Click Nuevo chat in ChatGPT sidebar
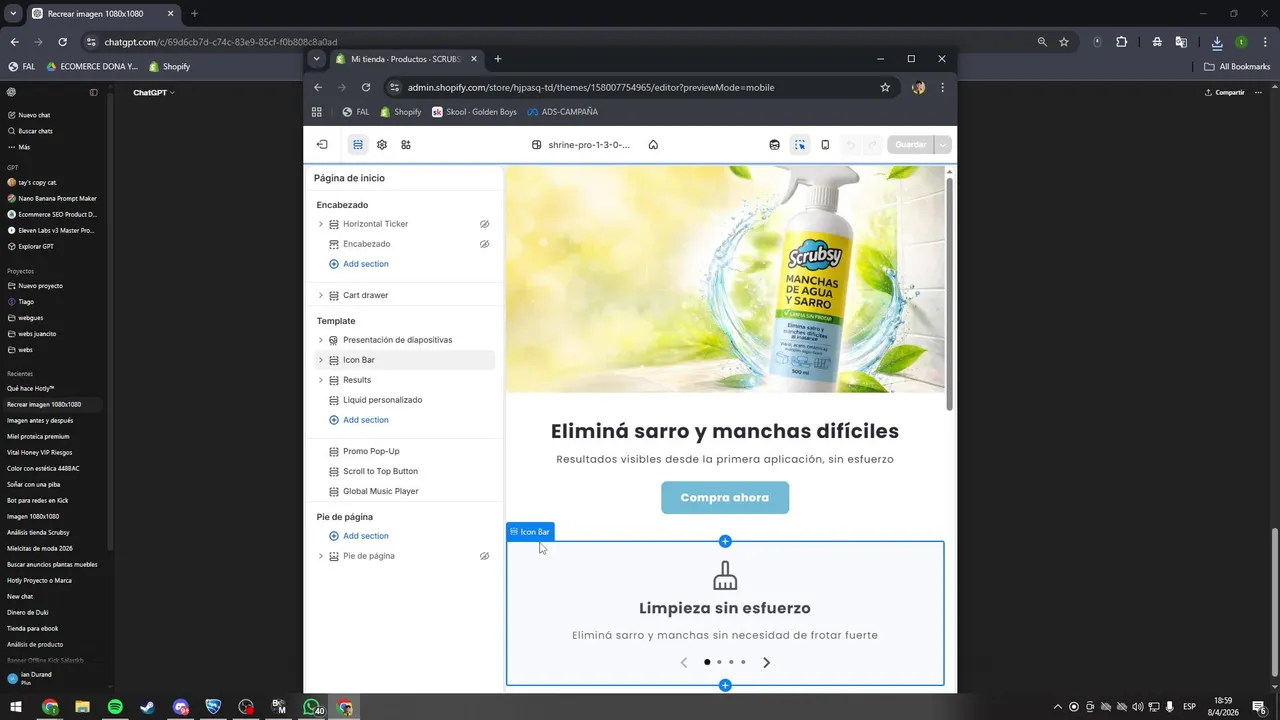Viewport: 1280px width, 720px height. 34,115
